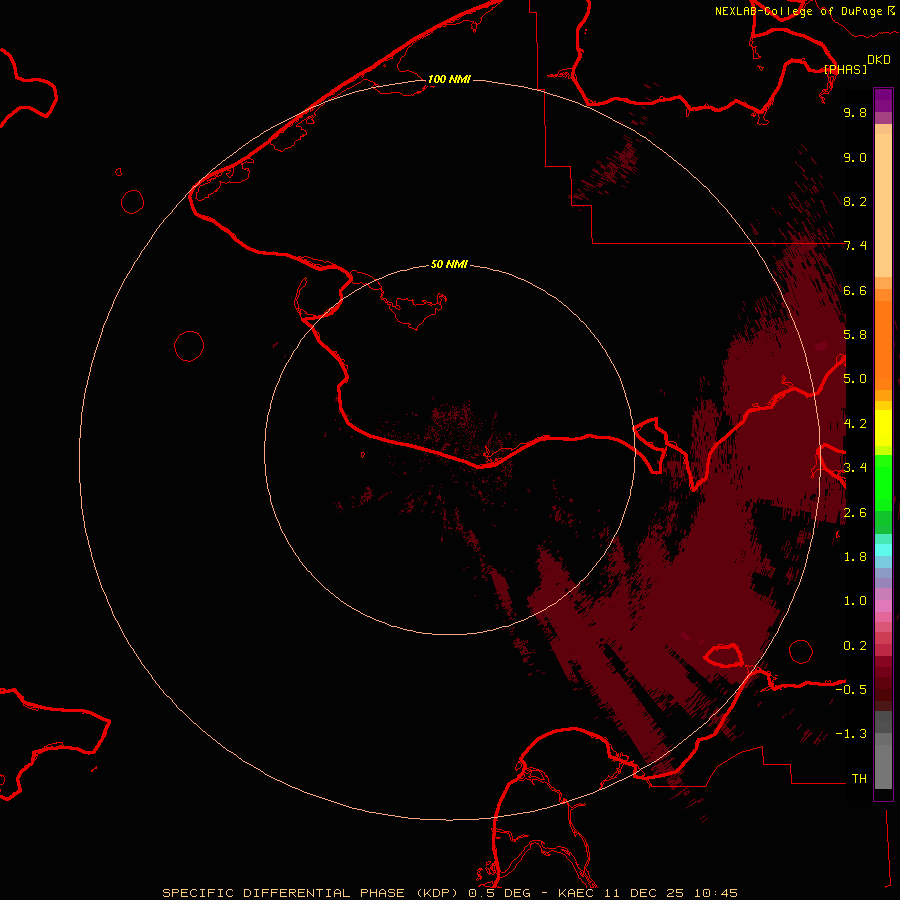This screenshot has width=900, height=900.
Task: Pick the pink band of the color scale
Action: tap(883, 606)
